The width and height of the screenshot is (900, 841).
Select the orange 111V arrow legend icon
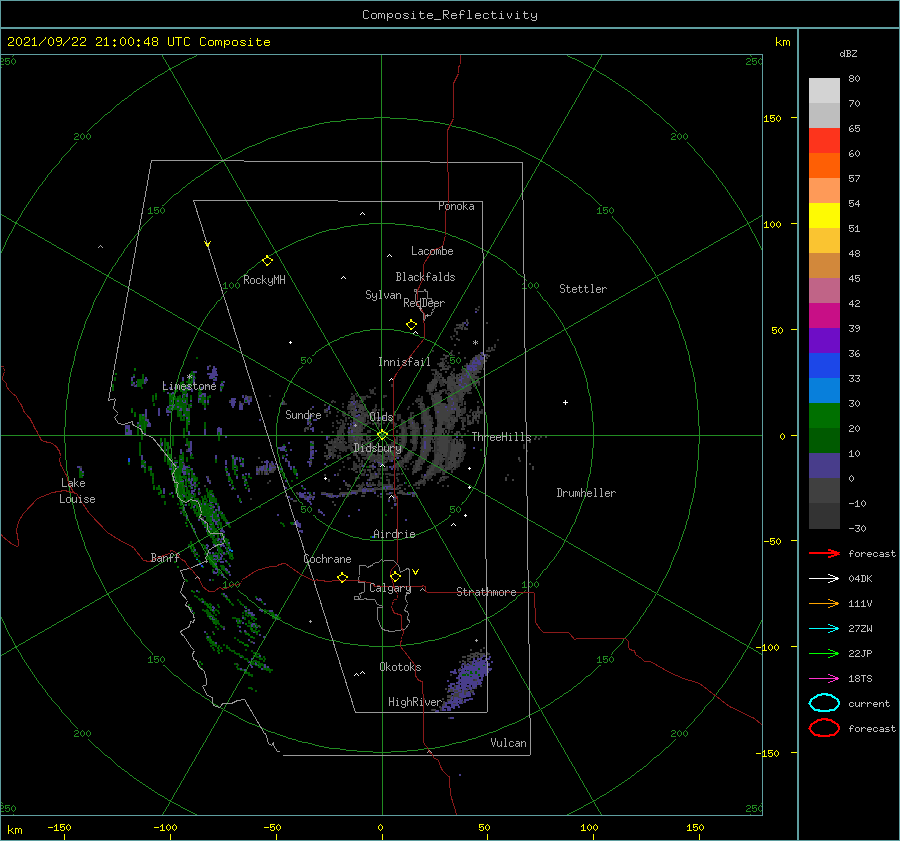824,603
